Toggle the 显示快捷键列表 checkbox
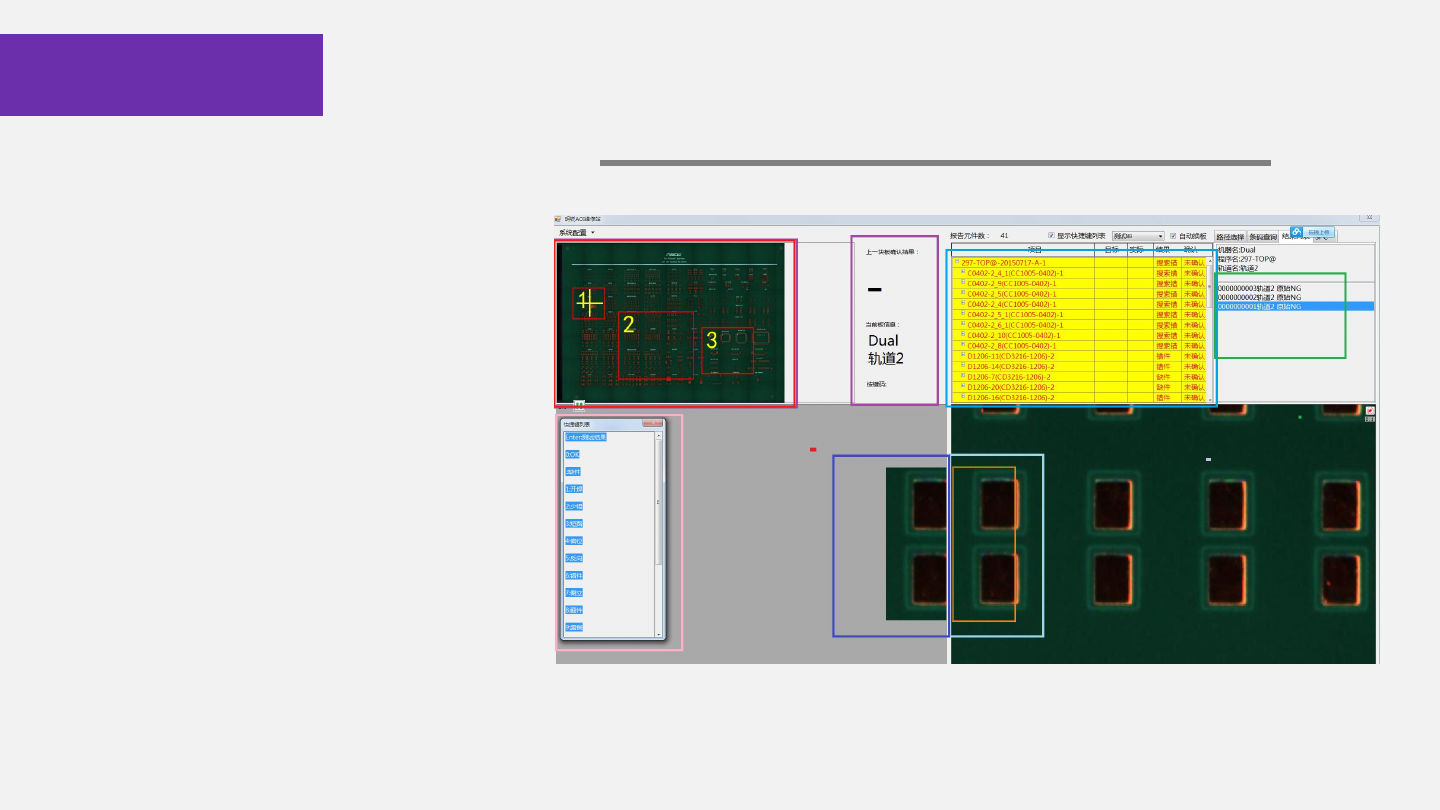 pos(1051,236)
